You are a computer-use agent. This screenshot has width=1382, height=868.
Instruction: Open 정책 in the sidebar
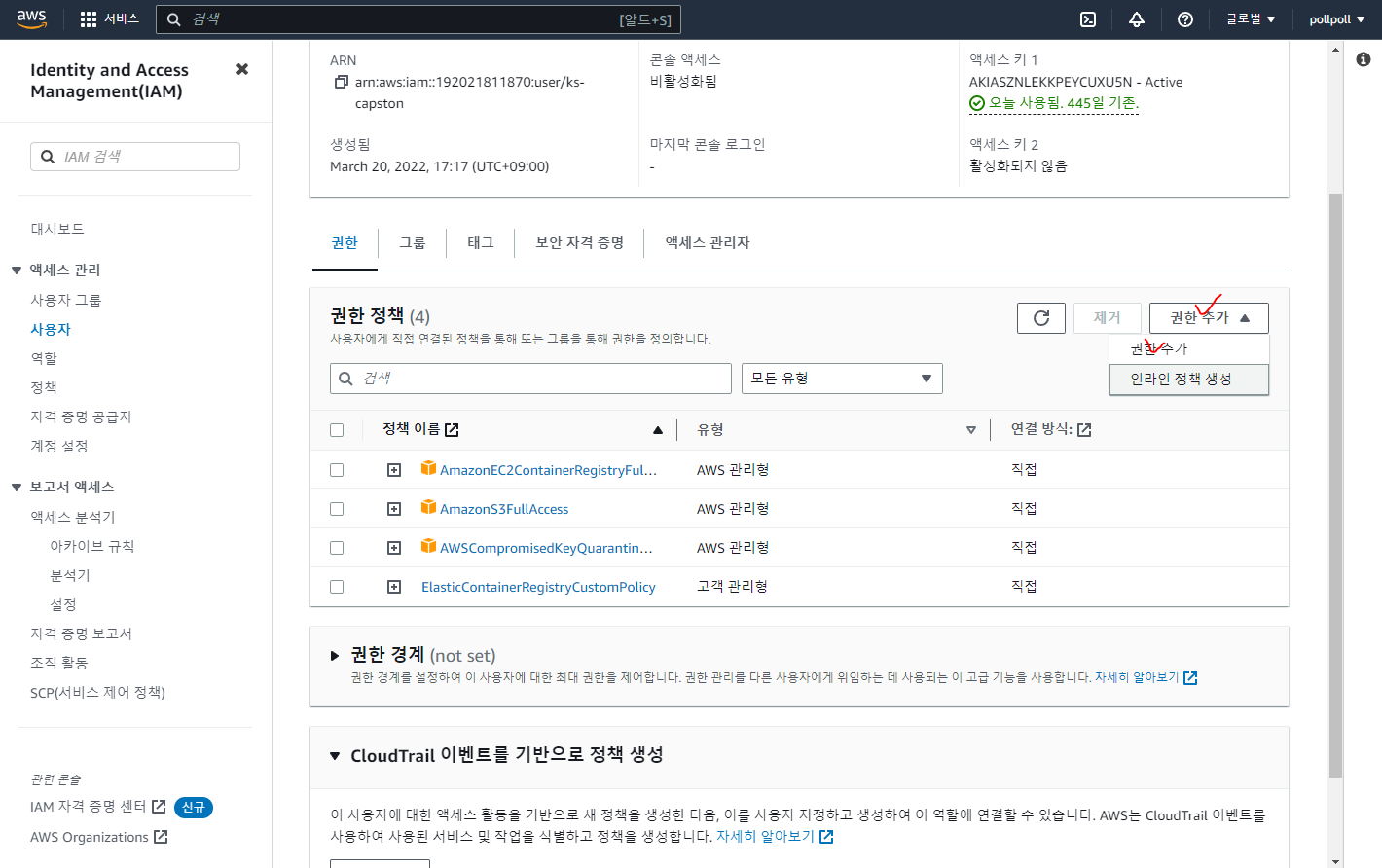(44, 387)
